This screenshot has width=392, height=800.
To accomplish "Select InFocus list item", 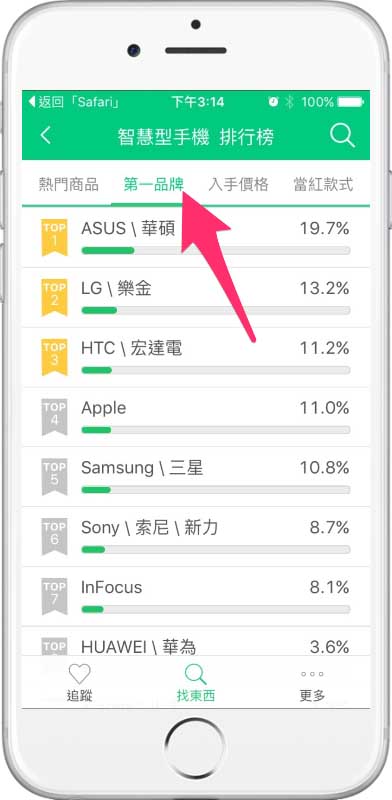I will click(196, 596).
